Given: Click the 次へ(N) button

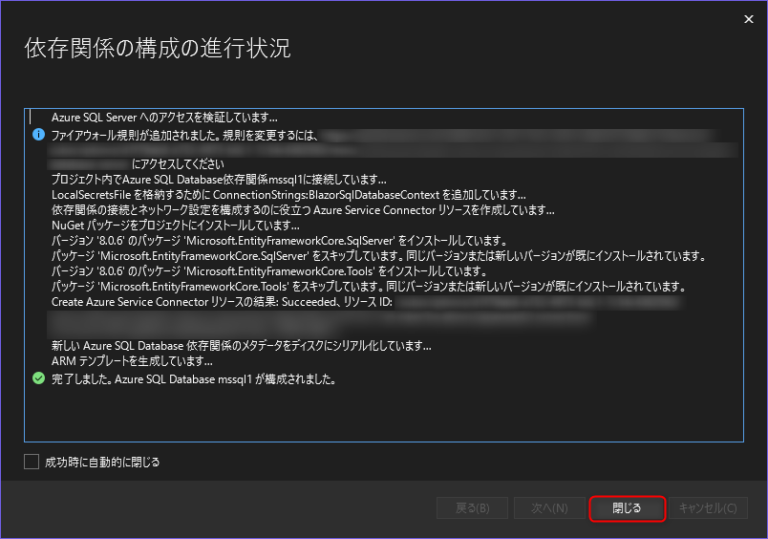Looking at the screenshot, I should pyautogui.click(x=549, y=508).
